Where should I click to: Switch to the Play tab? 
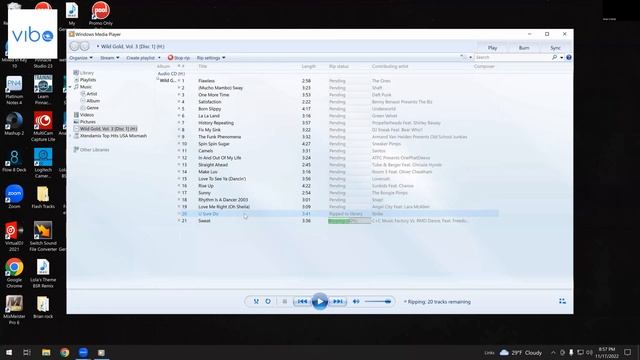click(493, 48)
